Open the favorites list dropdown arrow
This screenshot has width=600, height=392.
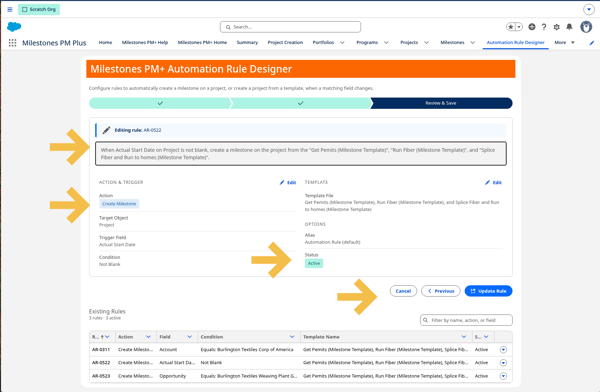click(519, 27)
